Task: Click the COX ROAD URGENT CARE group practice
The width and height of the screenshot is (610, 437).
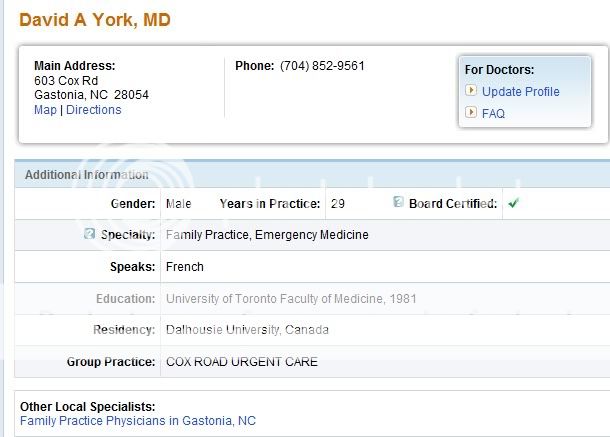Action: (x=241, y=362)
